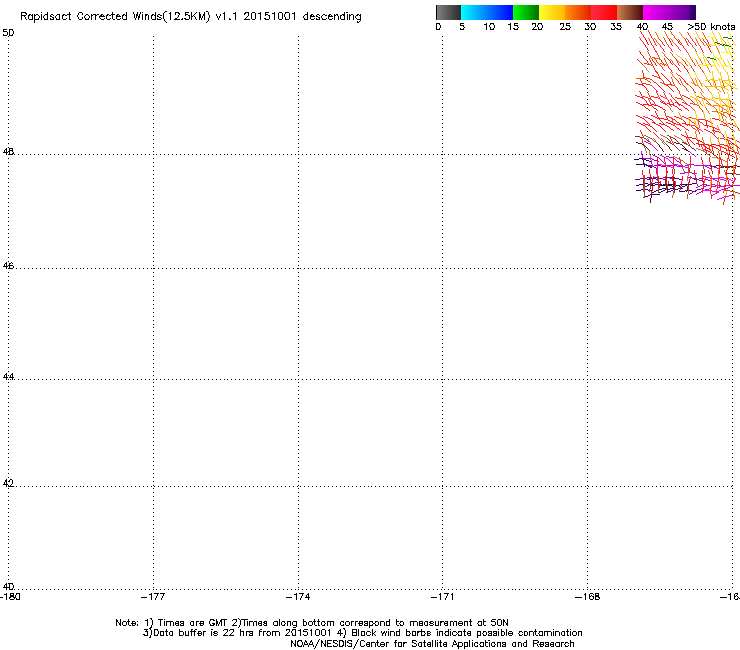Click the latitude label 50
Image resolution: width=740 pixels, height=650 pixels.
pos(8,33)
